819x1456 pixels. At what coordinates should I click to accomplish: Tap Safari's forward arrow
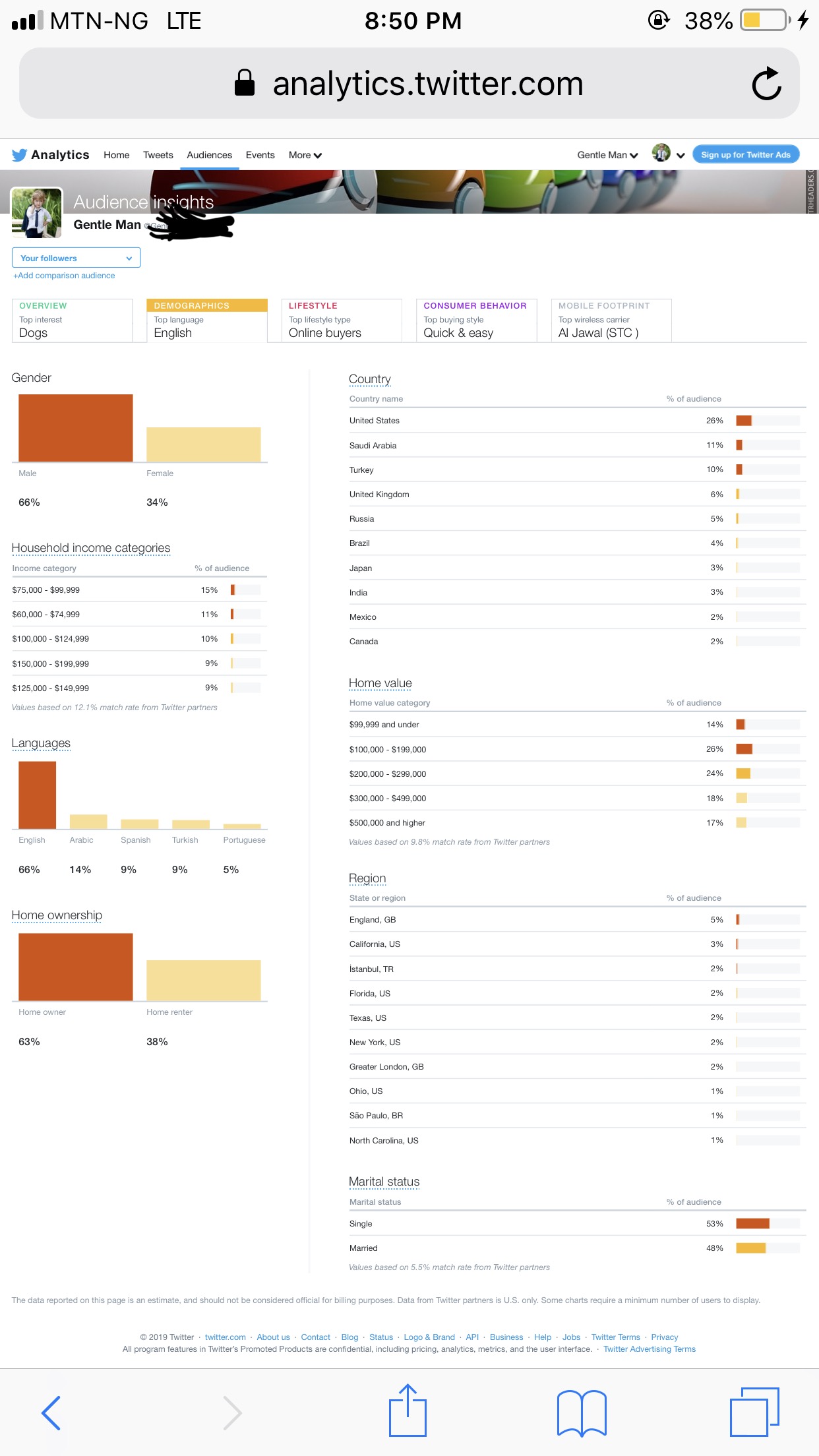pyautogui.click(x=232, y=1412)
